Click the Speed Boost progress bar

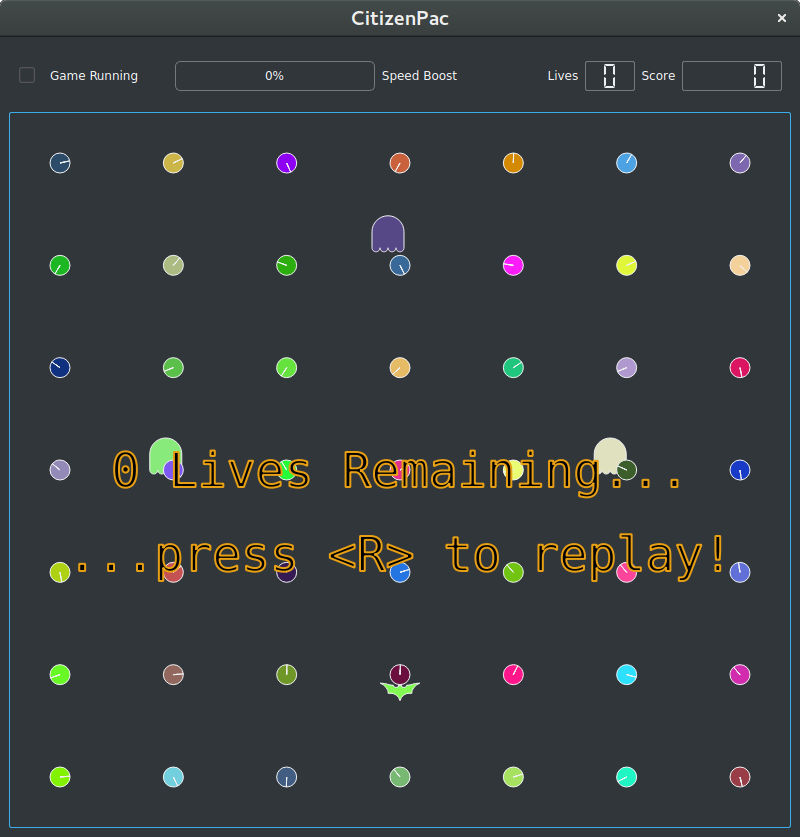coord(275,76)
